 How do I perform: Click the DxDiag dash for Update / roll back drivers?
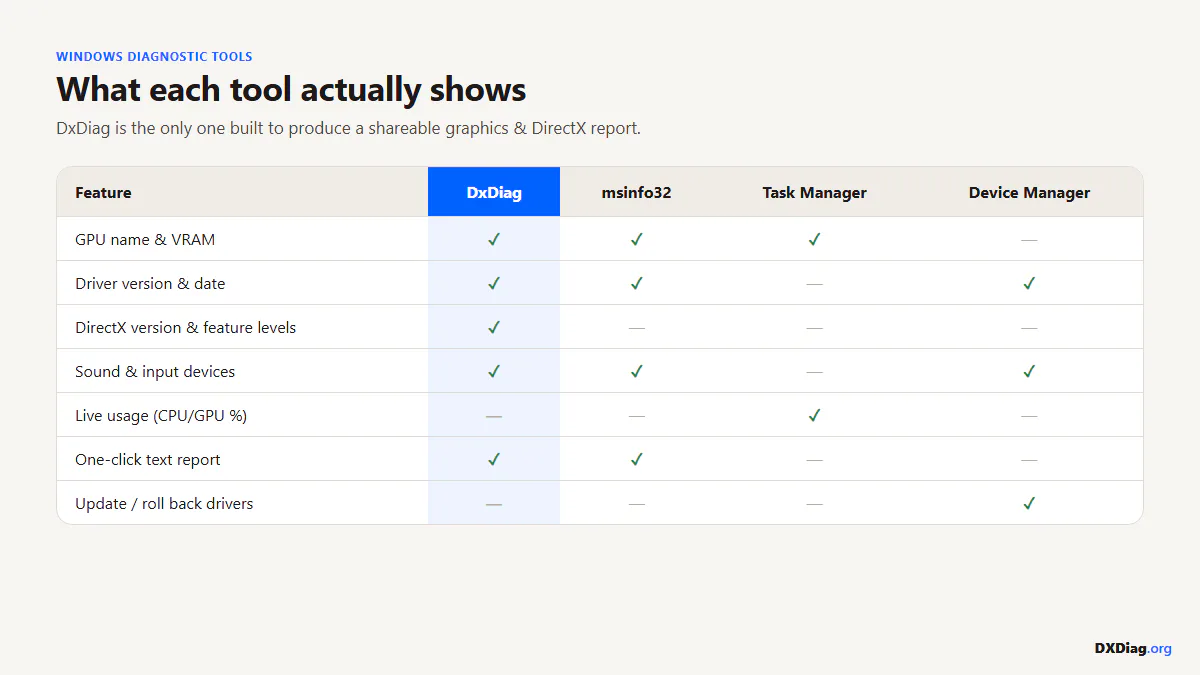494,504
